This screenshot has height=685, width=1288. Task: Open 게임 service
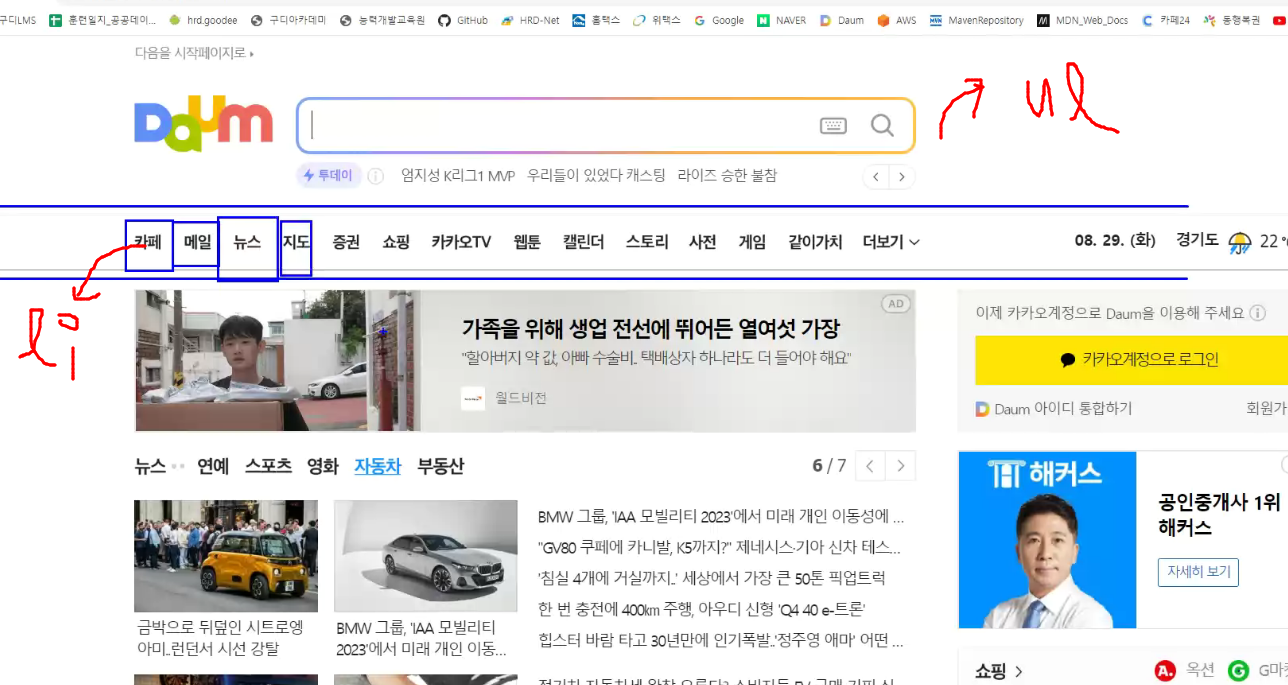click(x=752, y=242)
